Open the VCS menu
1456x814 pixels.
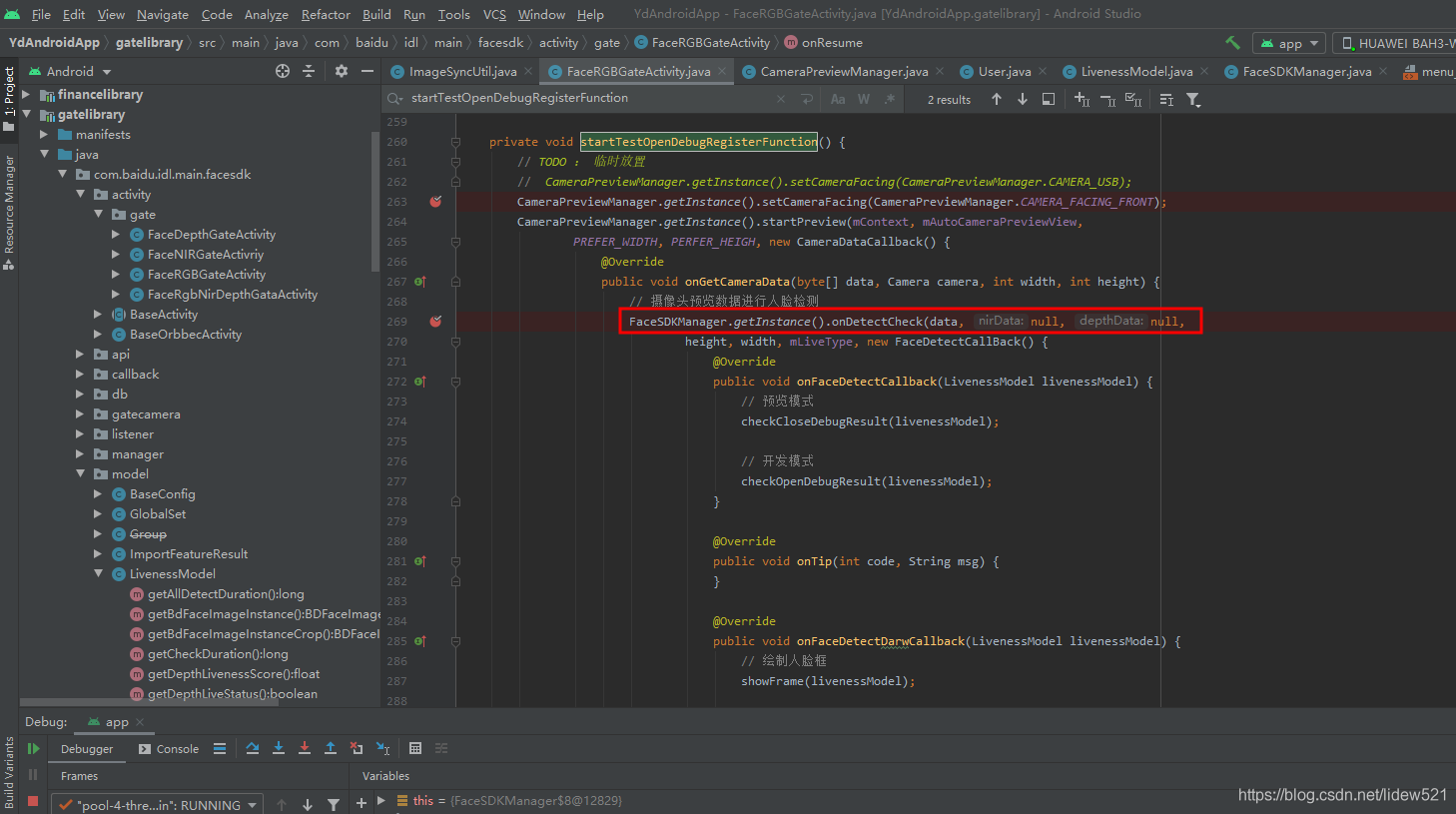(x=494, y=14)
